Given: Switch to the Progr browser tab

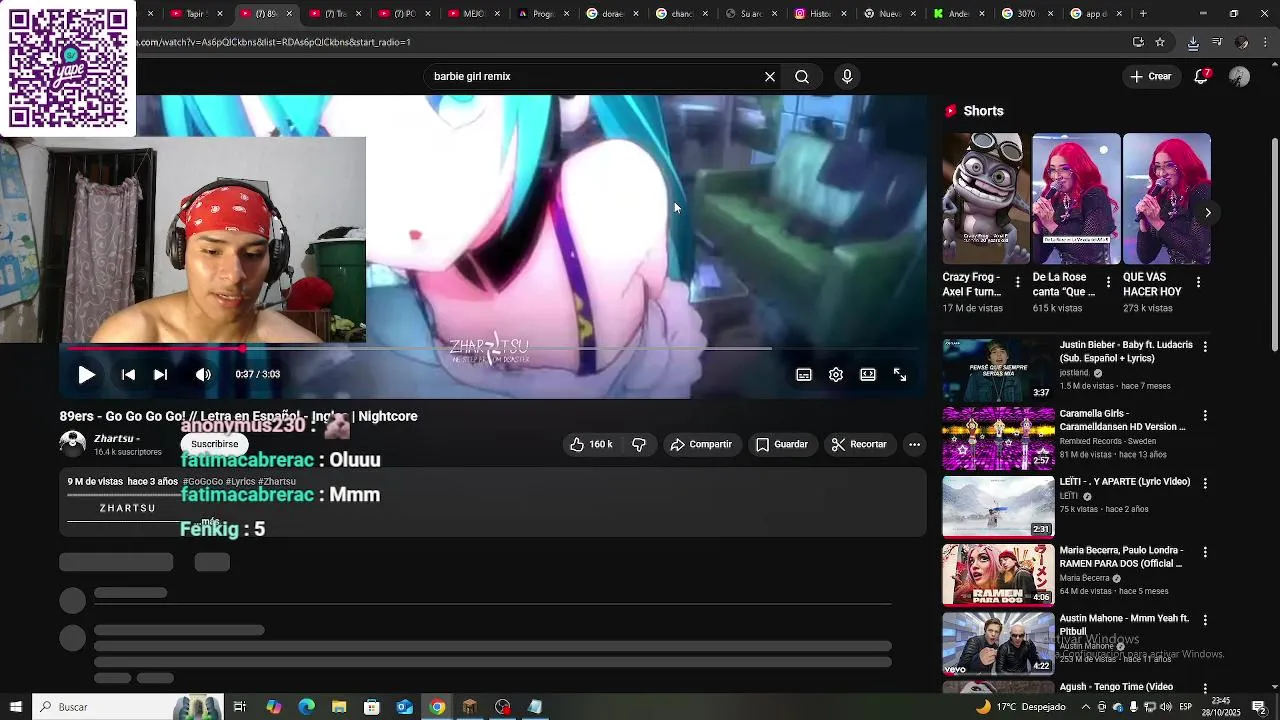Looking at the screenshot, I should 543,14.
